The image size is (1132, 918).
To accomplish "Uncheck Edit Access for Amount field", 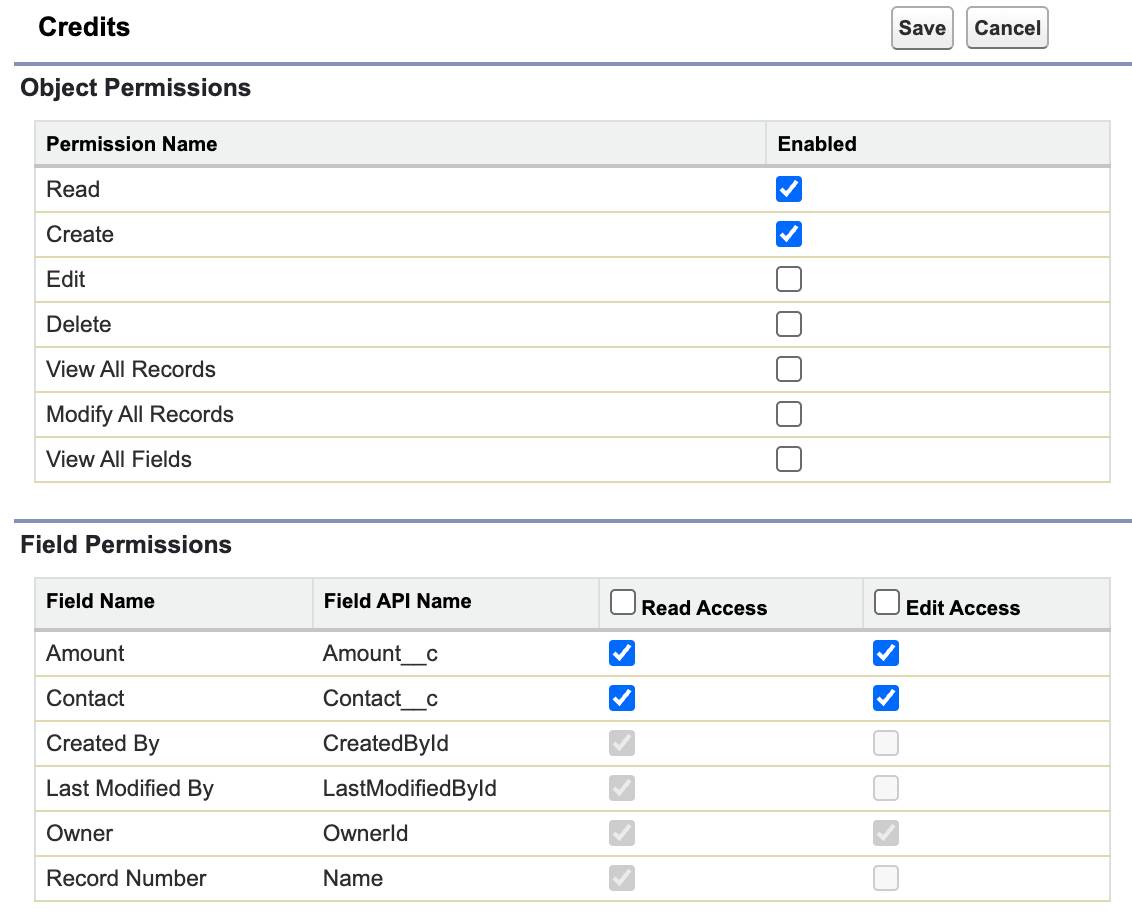I will point(886,653).
